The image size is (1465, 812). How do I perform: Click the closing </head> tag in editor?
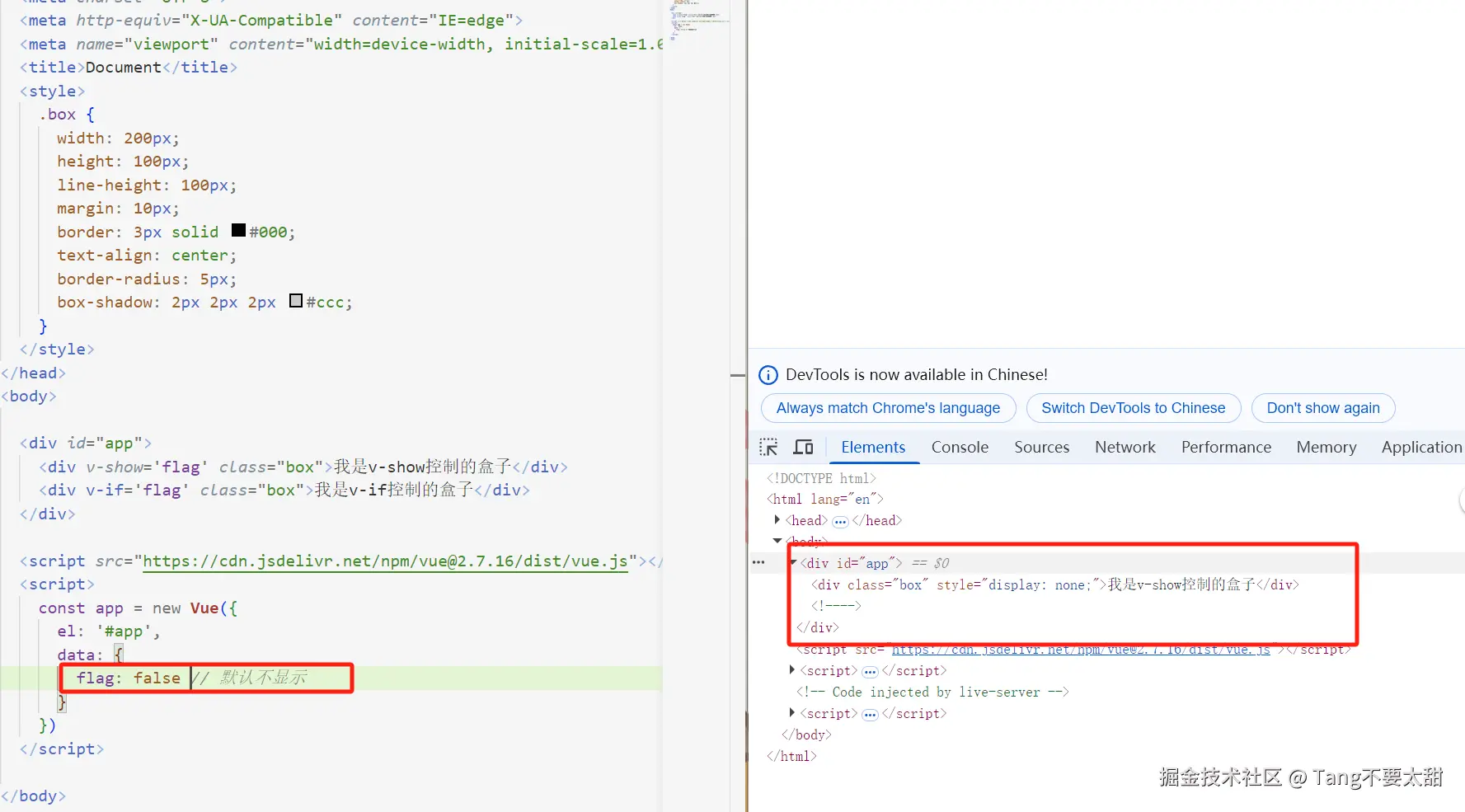pyautogui.click(x=33, y=373)
